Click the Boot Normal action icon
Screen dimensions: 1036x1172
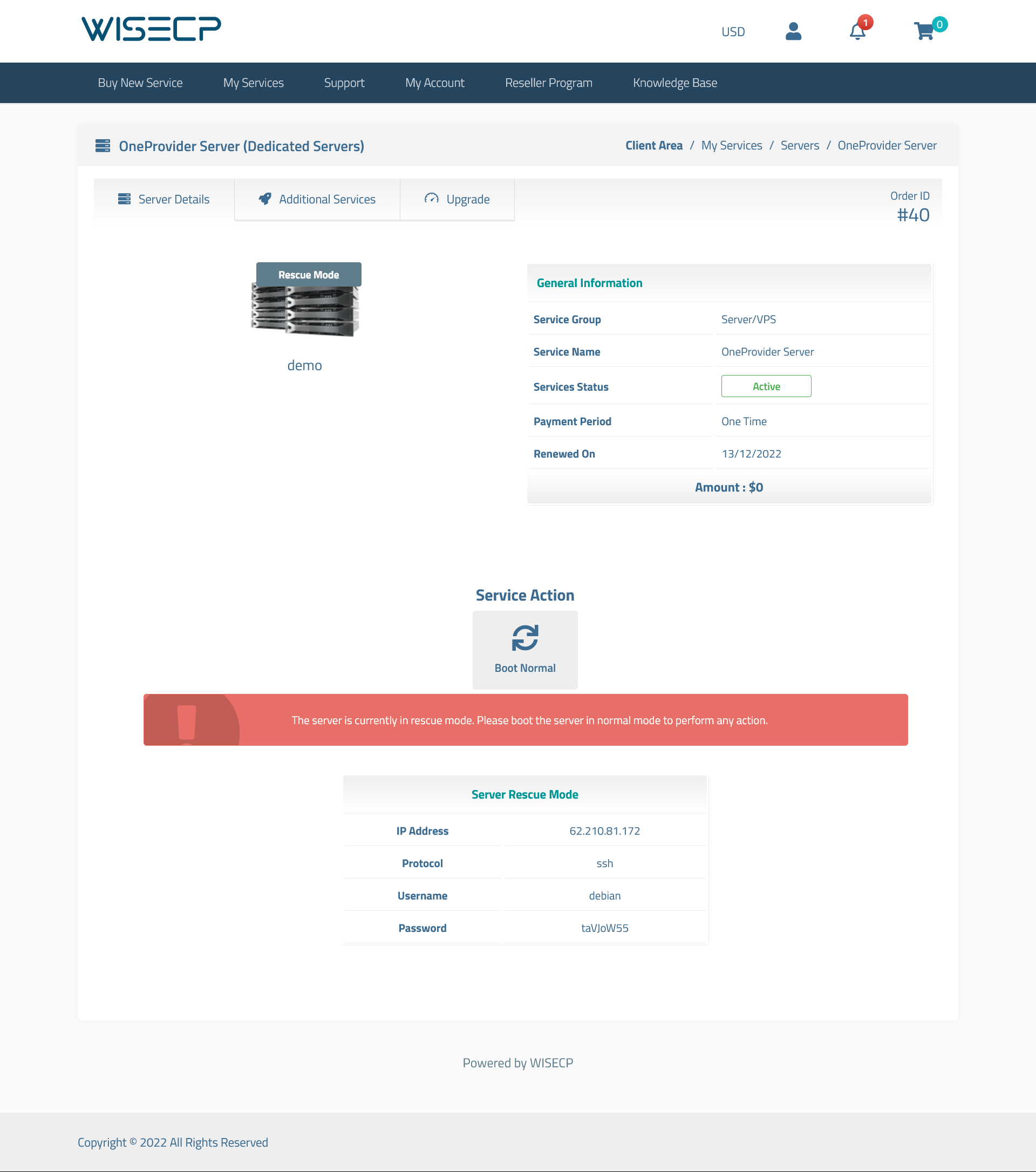coord(524,637)
